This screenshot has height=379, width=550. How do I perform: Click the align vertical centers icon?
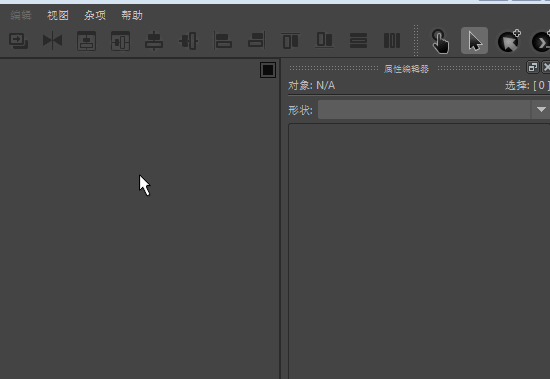point(188,41)
